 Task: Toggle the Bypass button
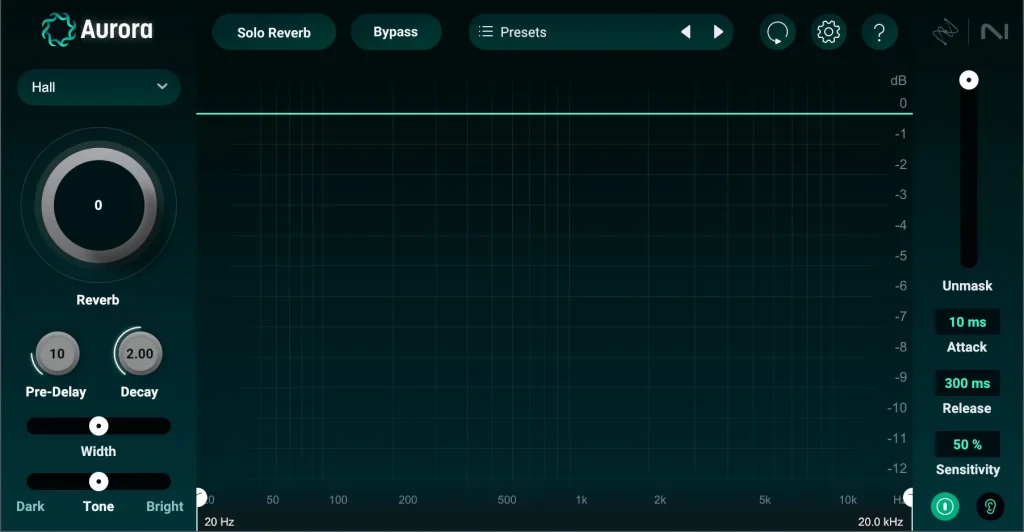click(x=395, y=32)
